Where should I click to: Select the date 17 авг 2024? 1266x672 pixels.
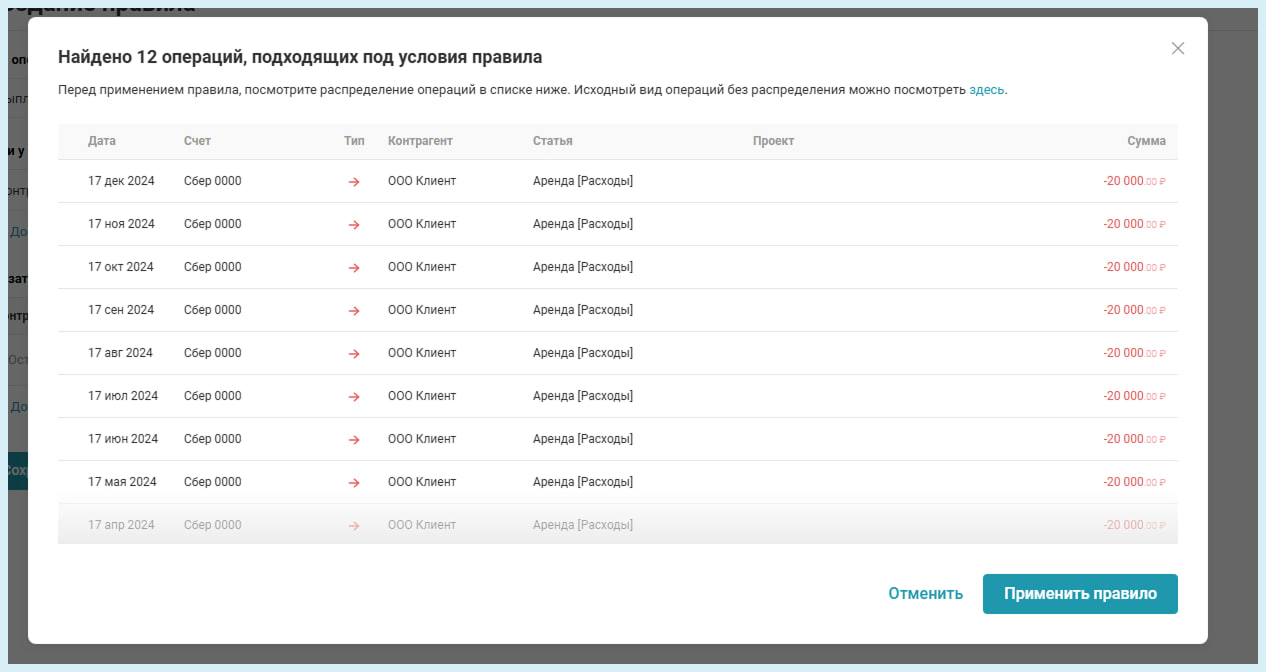click(x=120, y=353)
